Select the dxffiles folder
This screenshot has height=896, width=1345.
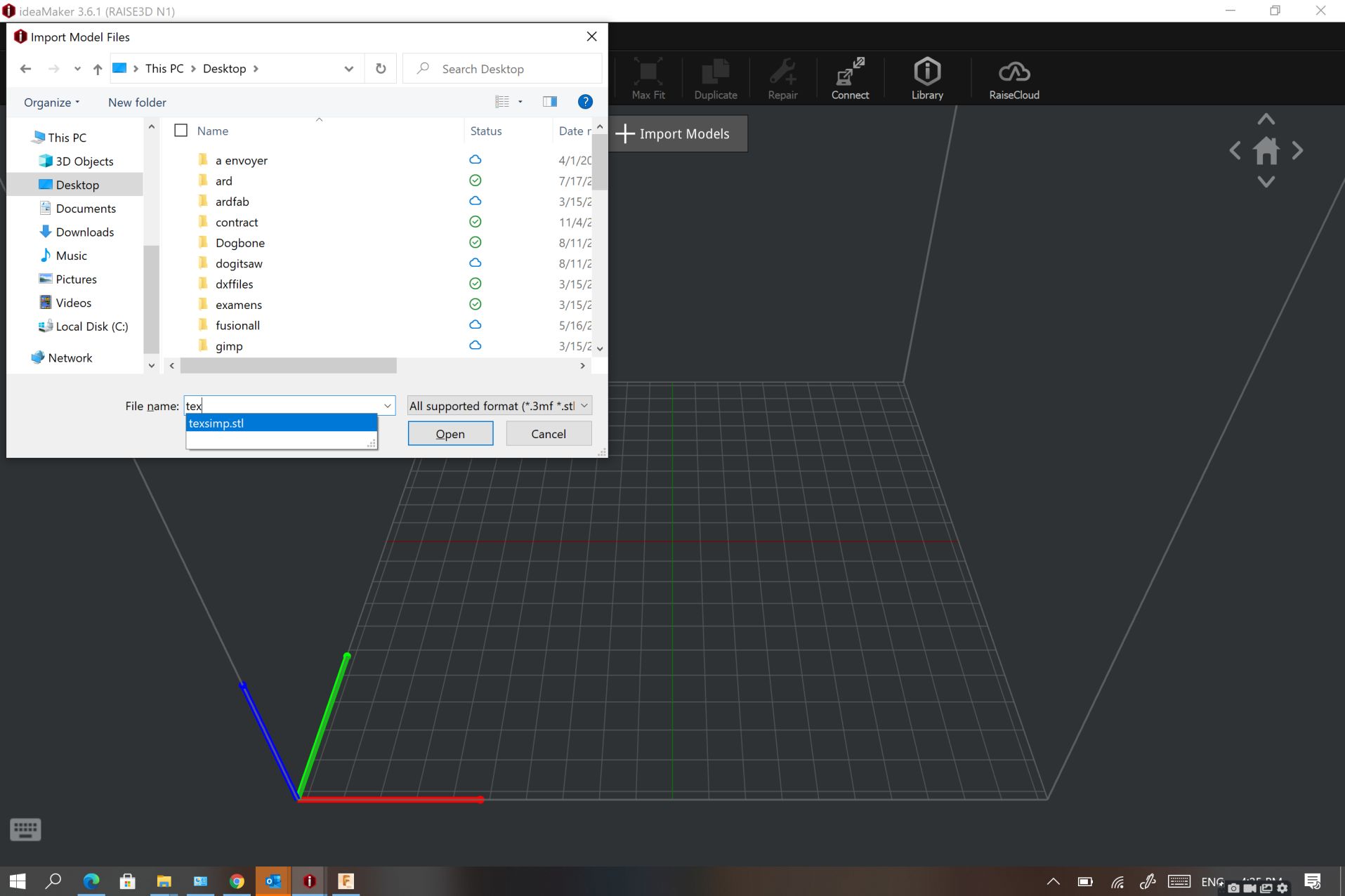point(234,284)
